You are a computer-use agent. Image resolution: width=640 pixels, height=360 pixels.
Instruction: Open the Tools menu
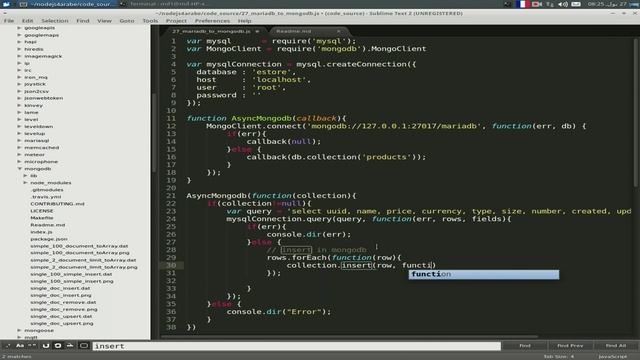tap(150, 20)
